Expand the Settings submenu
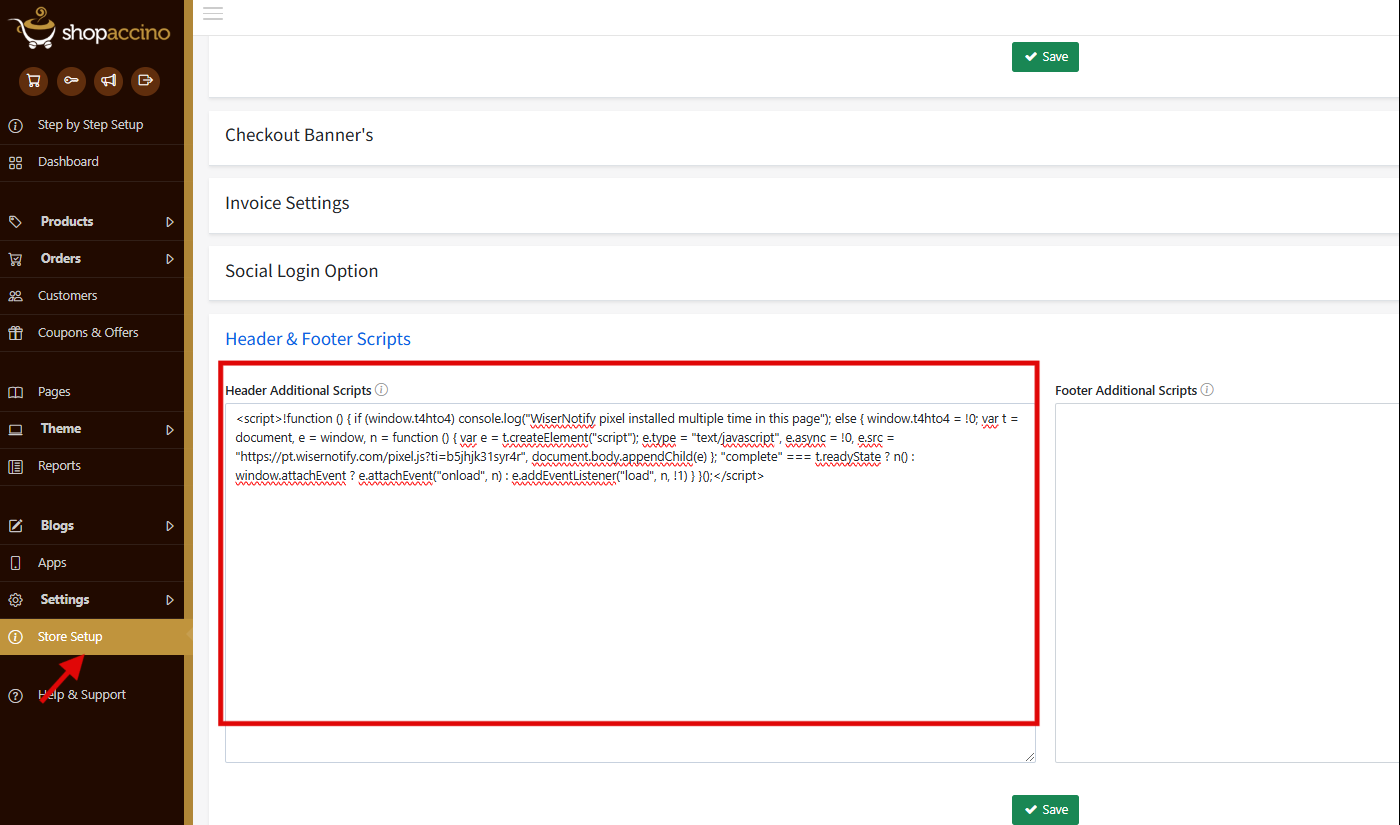This screenshot has width=1400, height=825. click(x=92, y=600)
